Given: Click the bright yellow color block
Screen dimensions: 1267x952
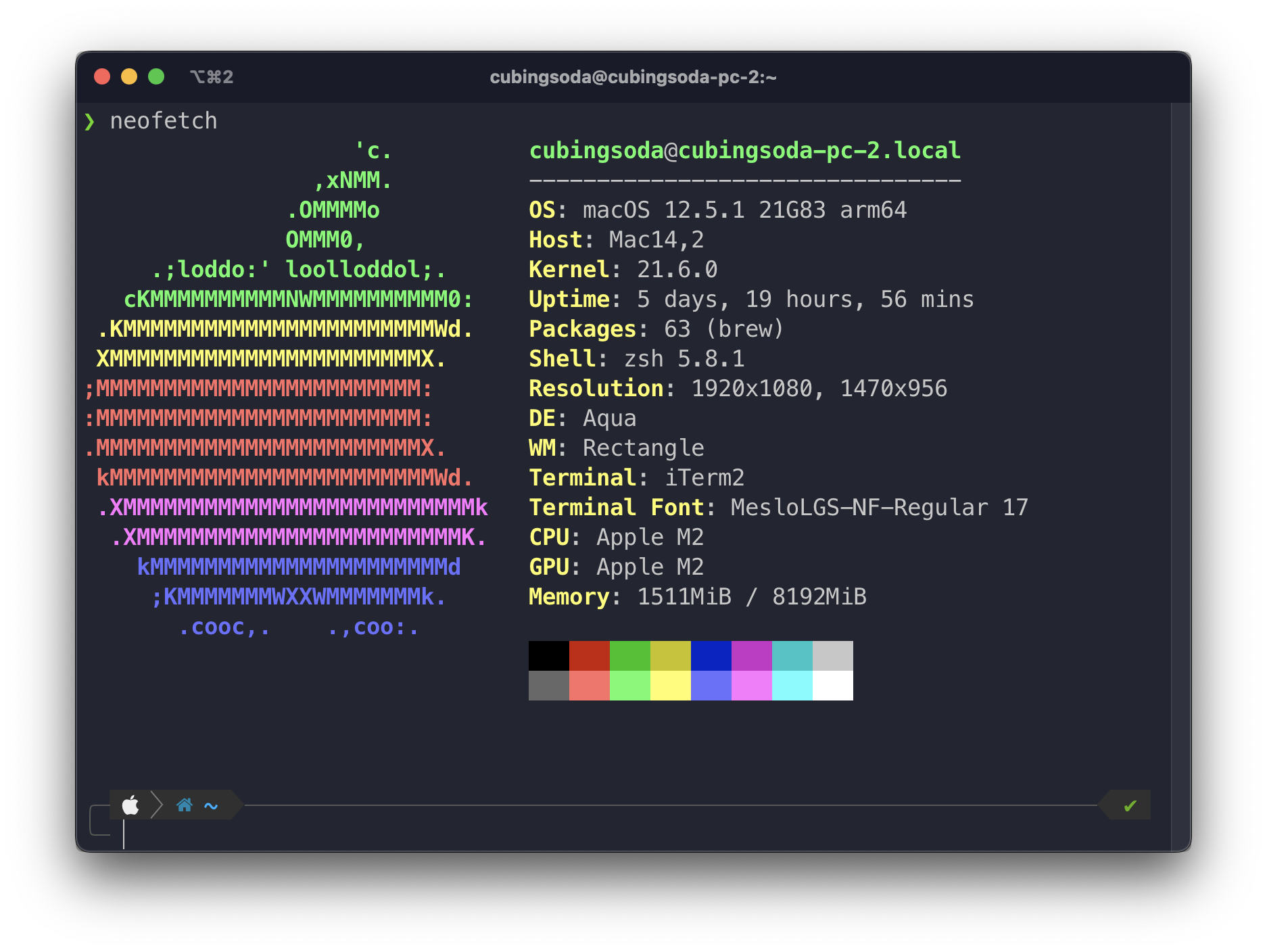Looking at the screenshot, I should (671, 686).
